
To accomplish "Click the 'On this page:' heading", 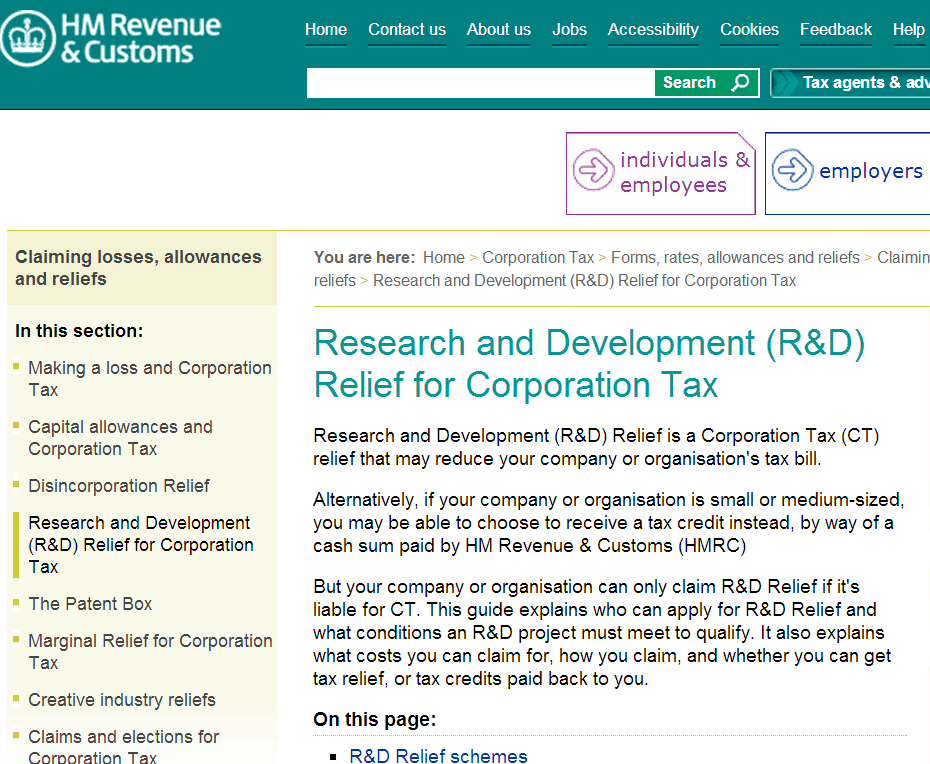I will click(x=375, y=719).
